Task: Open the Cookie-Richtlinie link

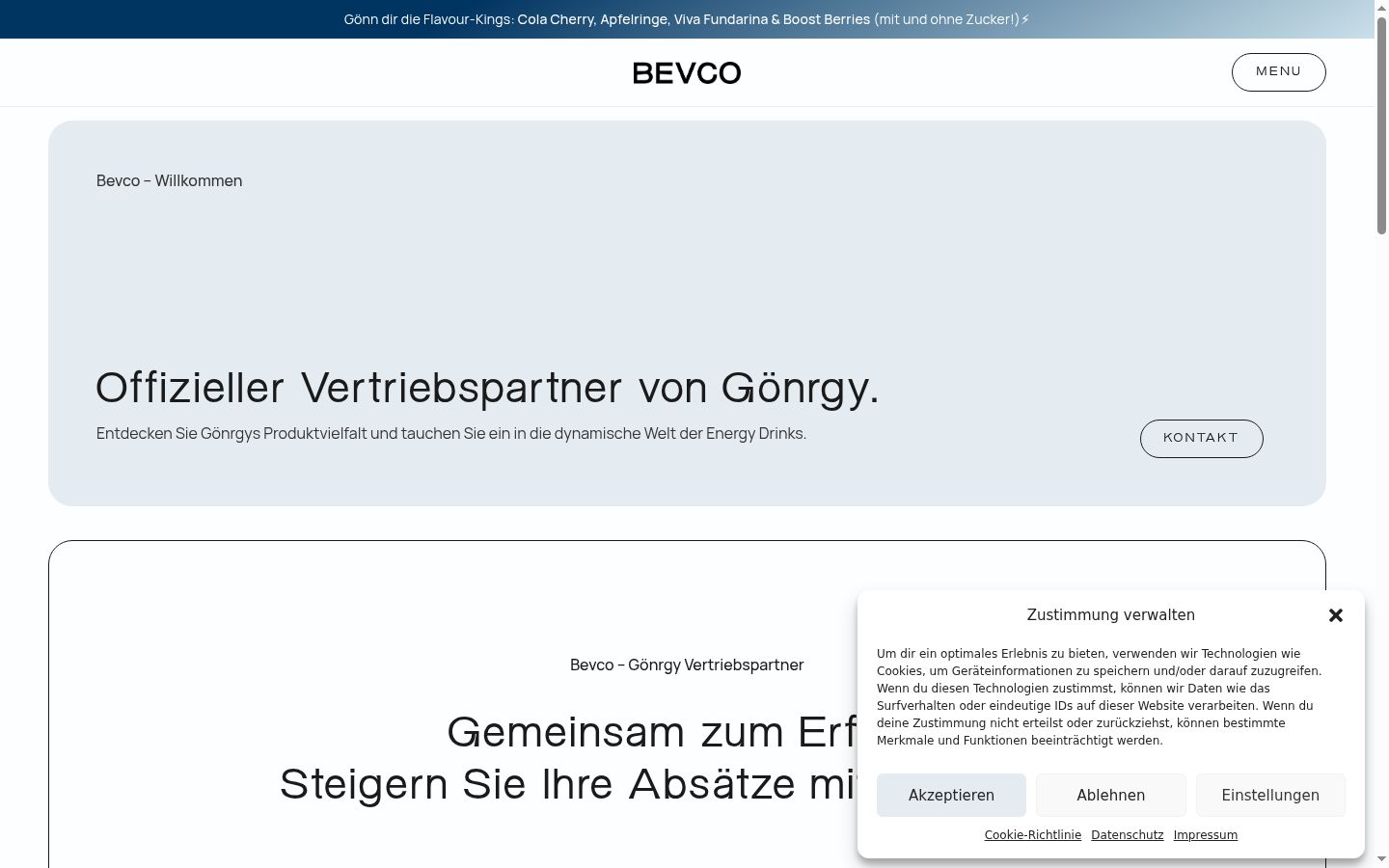Action: click(1033, 835)
